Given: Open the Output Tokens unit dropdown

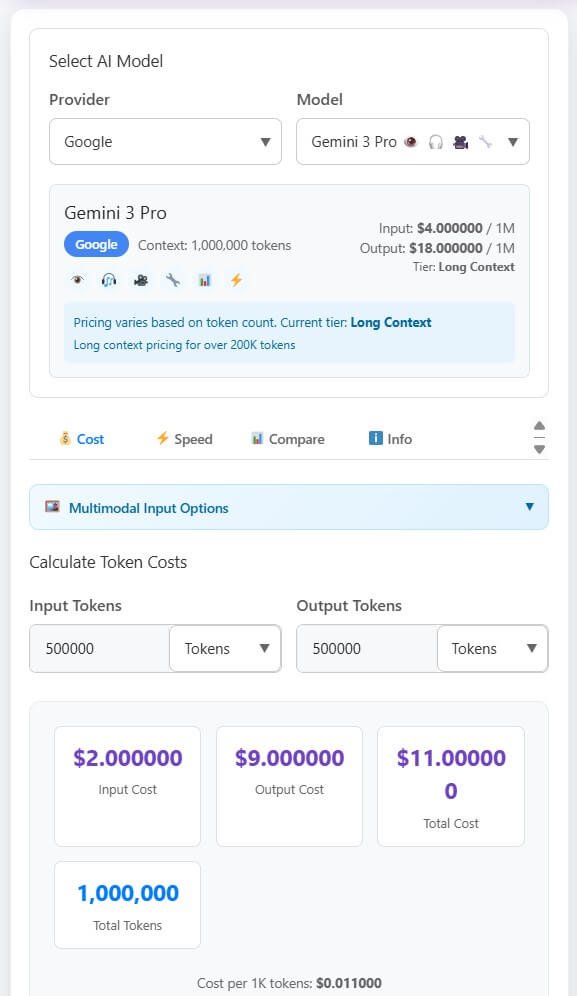Looking at the screenshot, I should [492, 648].
